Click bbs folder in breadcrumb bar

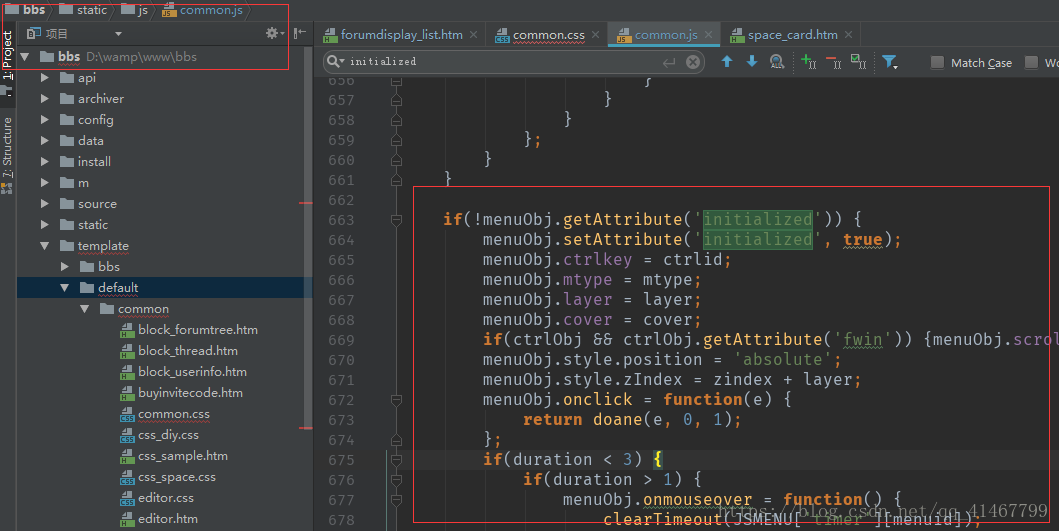pyautogui.click(x=26, y=9)
